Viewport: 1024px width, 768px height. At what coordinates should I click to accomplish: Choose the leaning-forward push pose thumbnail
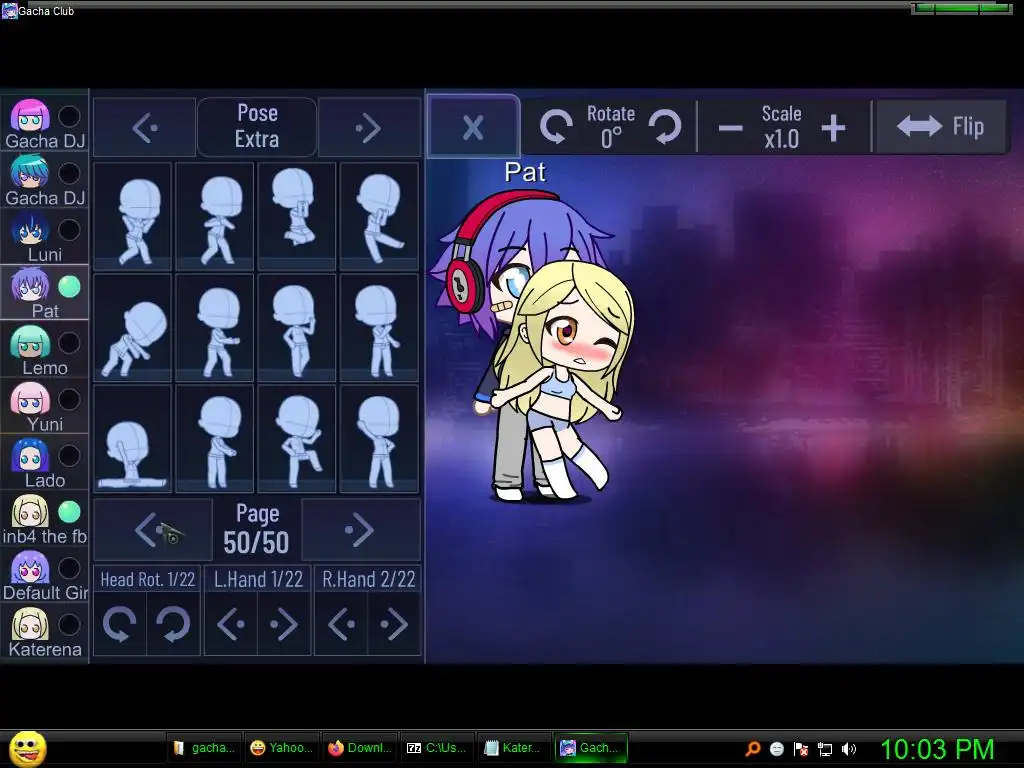click(x=133, y=328)
